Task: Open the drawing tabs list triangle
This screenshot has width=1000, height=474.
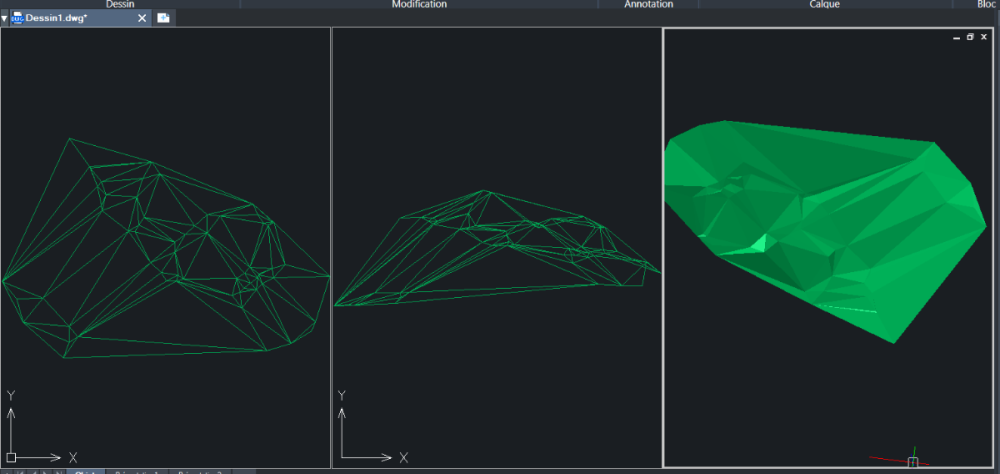Action: pyautogui.click(x=4, y=18)
